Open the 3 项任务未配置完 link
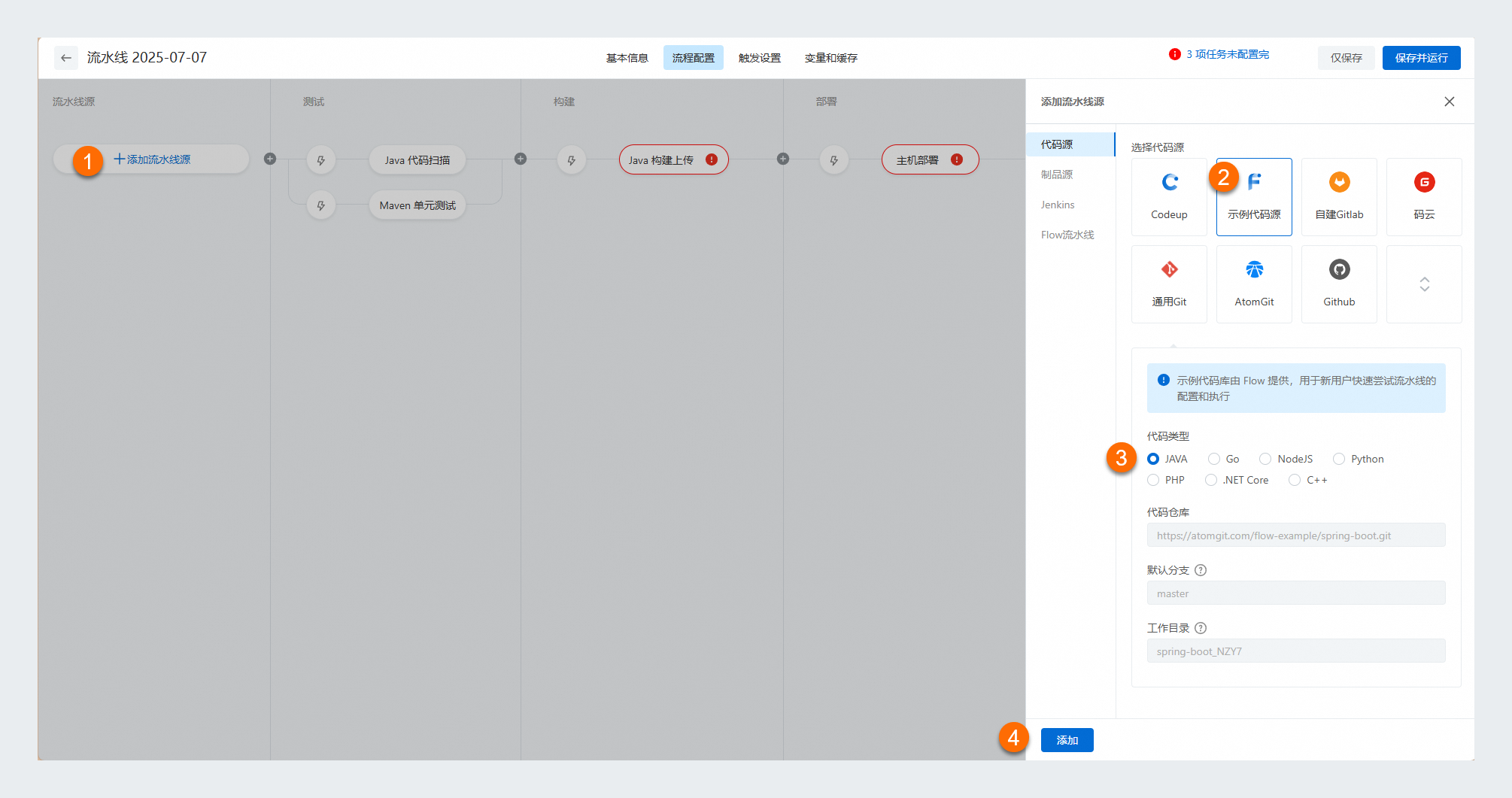 [1228, 54]
